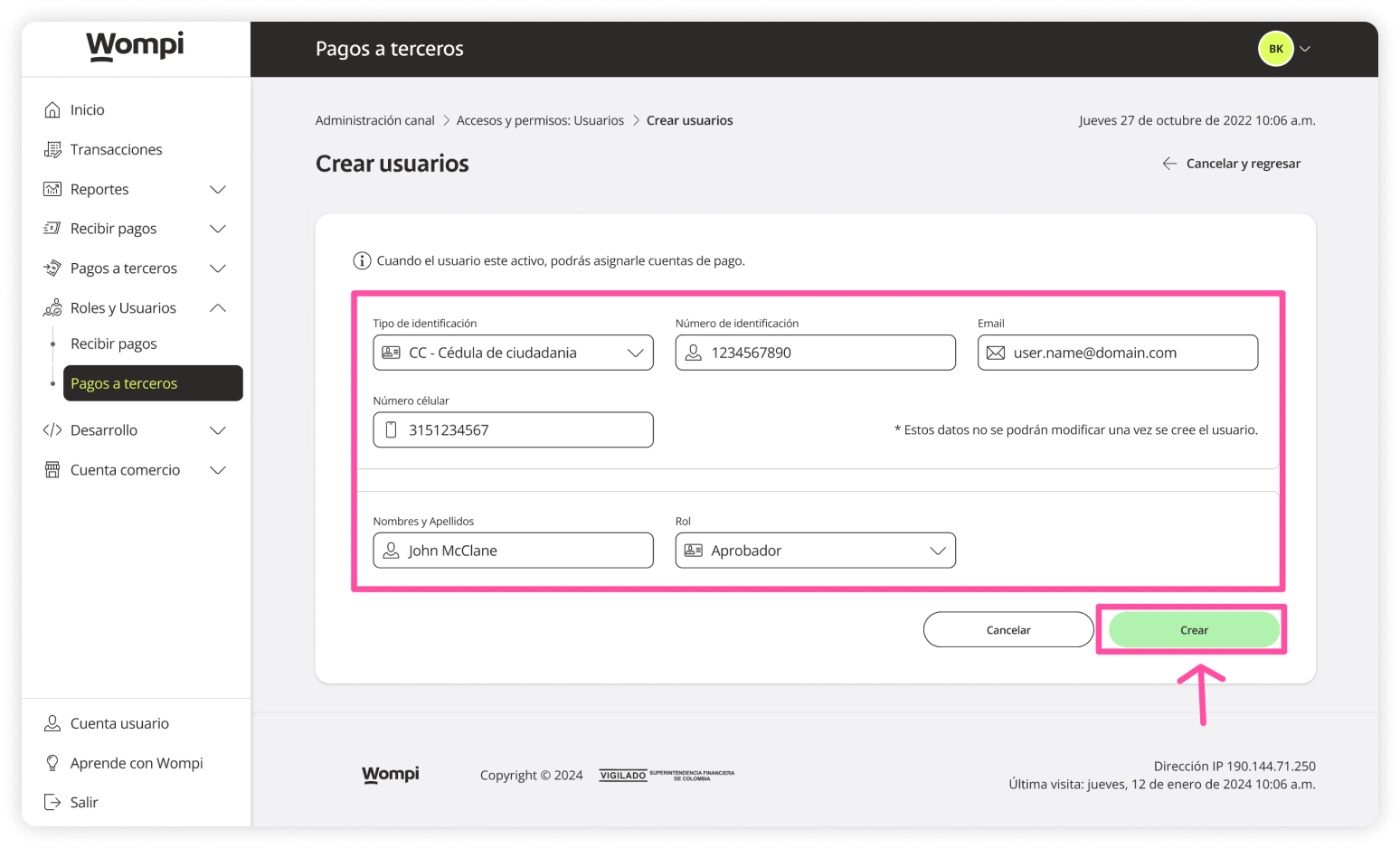The image size is (1400, 848).
Task: Click the Inicio home icon
Action: point(53,108)
